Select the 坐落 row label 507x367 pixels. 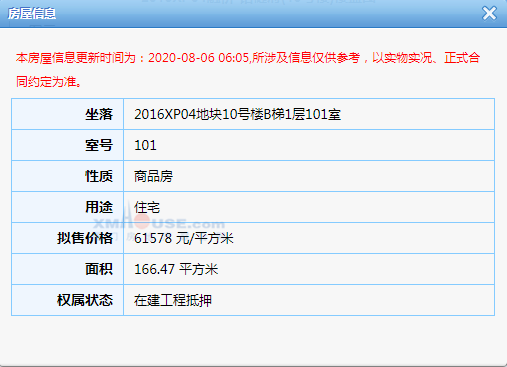click(68, 114)
